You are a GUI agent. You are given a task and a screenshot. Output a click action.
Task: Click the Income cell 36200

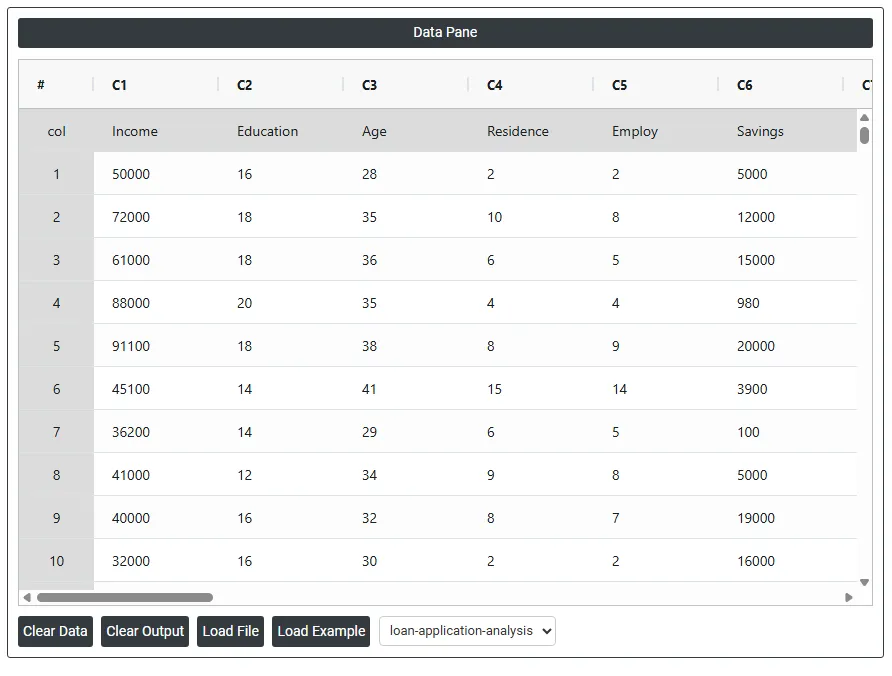[156, 432]
